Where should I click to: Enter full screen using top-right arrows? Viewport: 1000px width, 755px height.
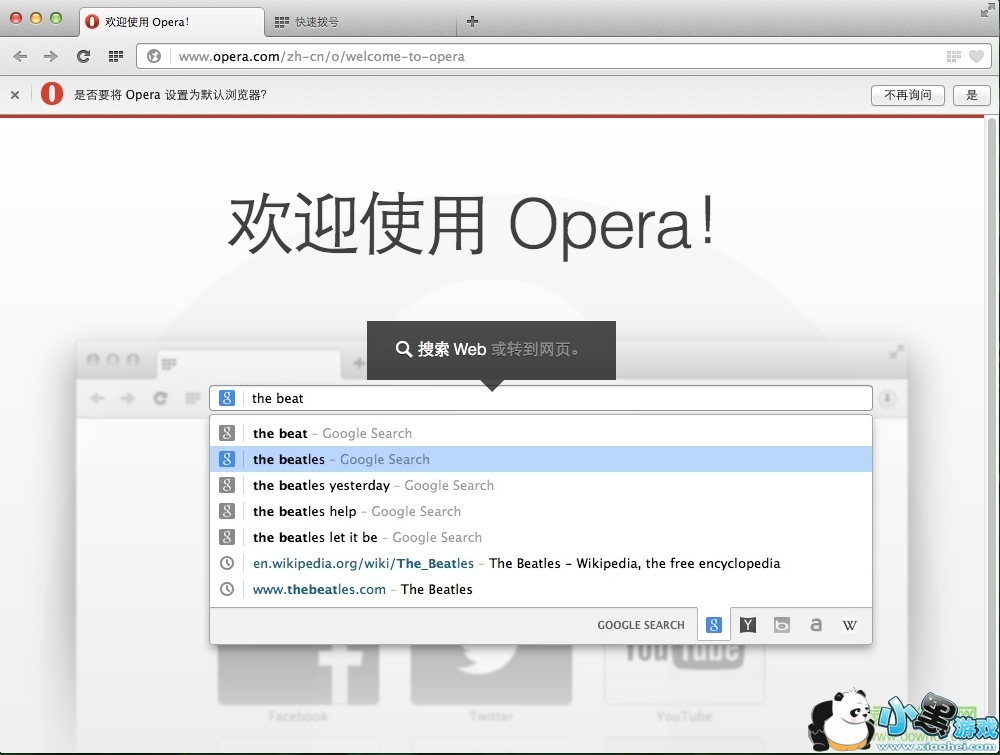coord(988,10)
